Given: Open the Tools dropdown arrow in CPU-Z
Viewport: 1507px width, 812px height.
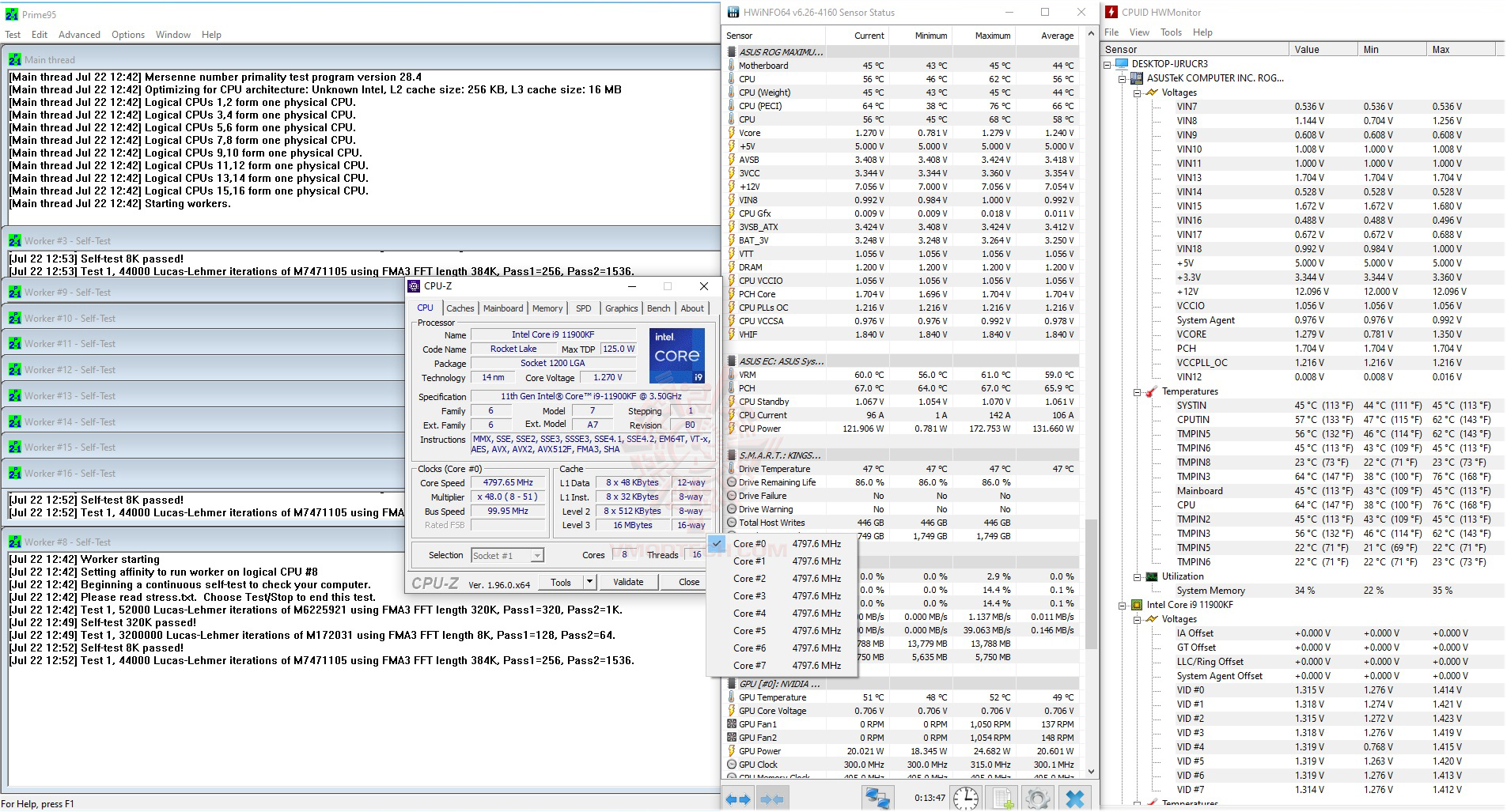Looking at the screenshot, I should 589,582.
